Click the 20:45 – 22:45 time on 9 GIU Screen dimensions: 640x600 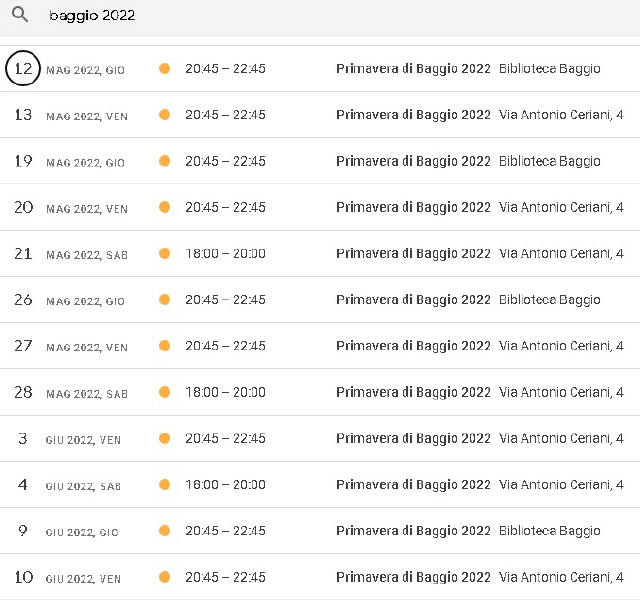[x=225, y=531]
